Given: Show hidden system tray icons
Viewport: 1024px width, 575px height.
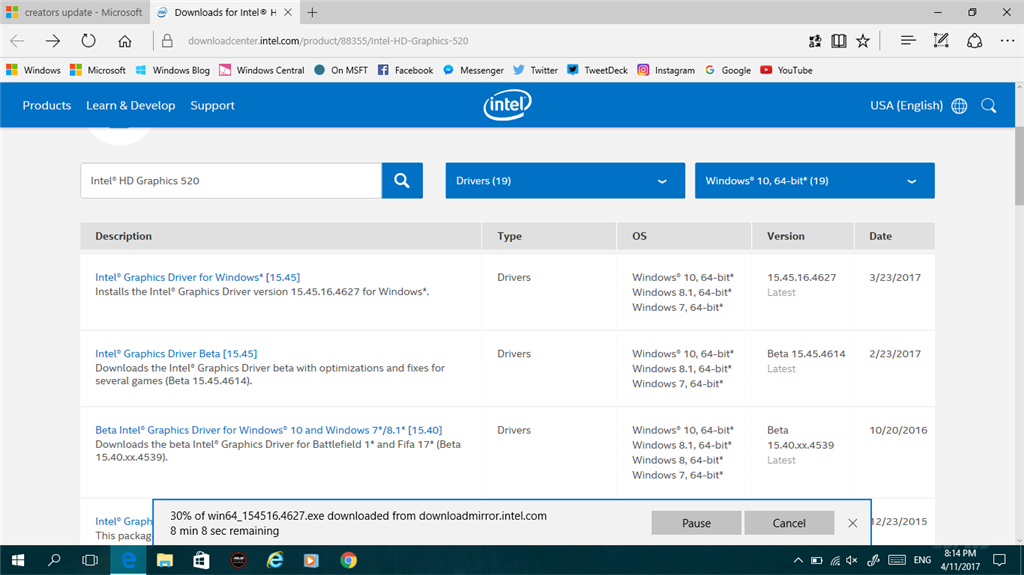Looking at the screenshot, I should 798,560.
